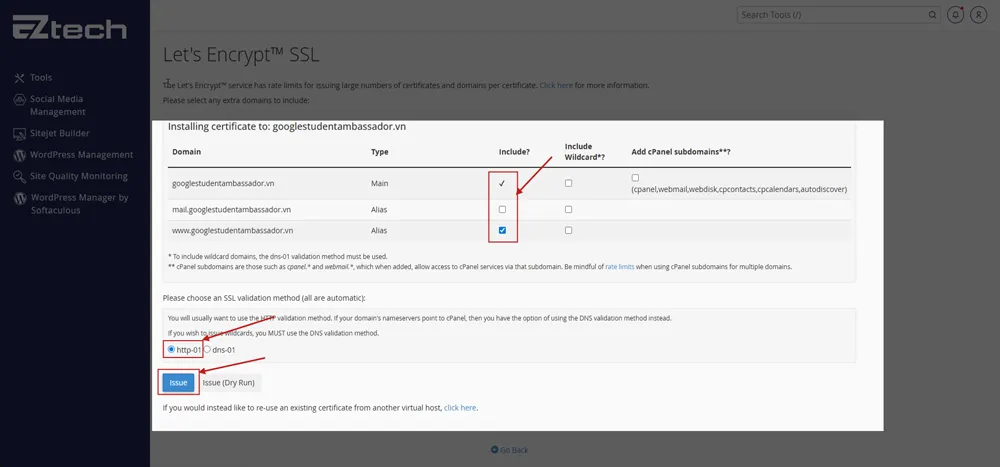Click the 'Domain' column header
This screenshot has height=467, width=1000.
(186, 152)
